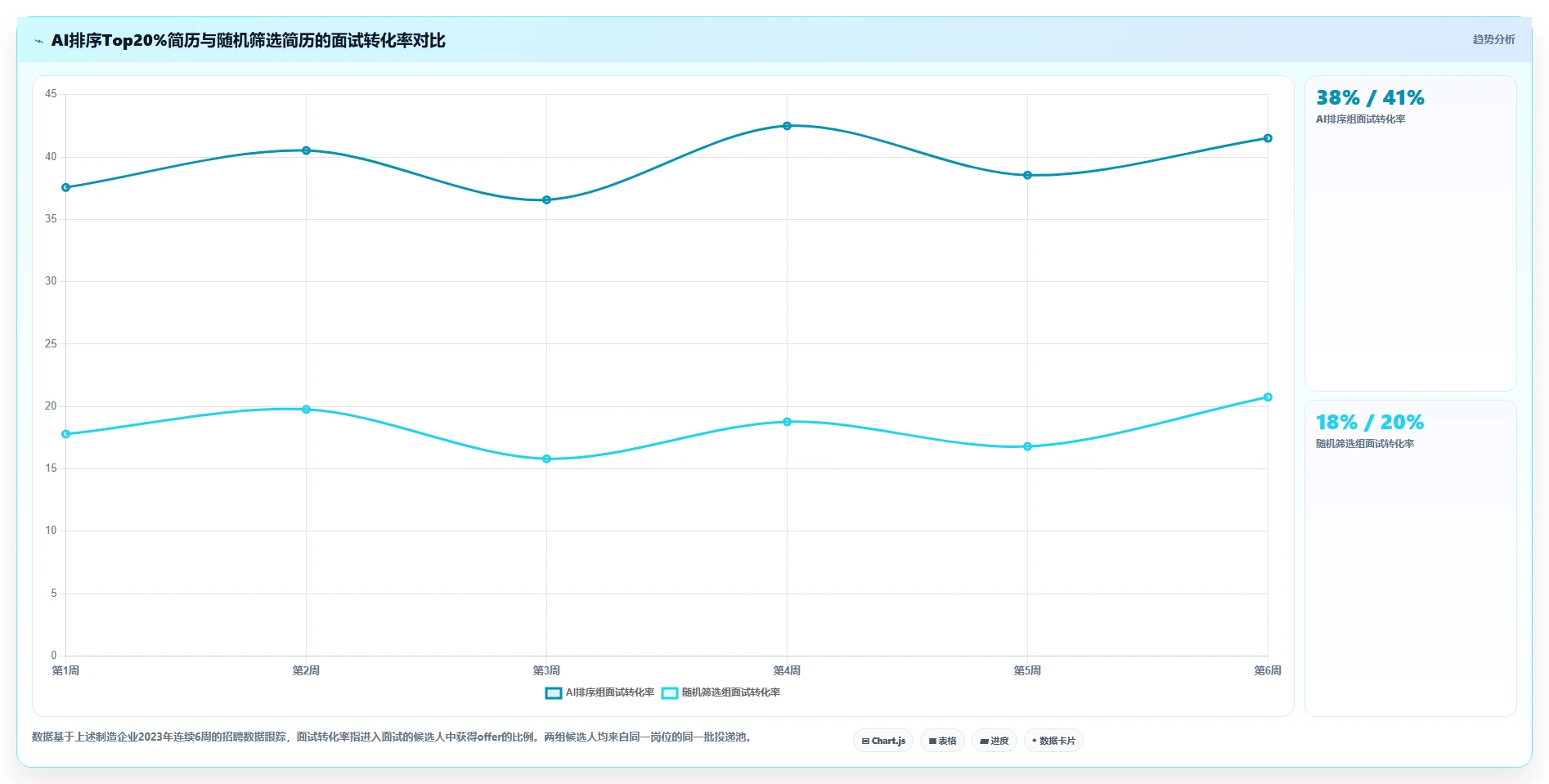Click the chart title AI排序Top20%简历 heading

click(x=249, y=41)
